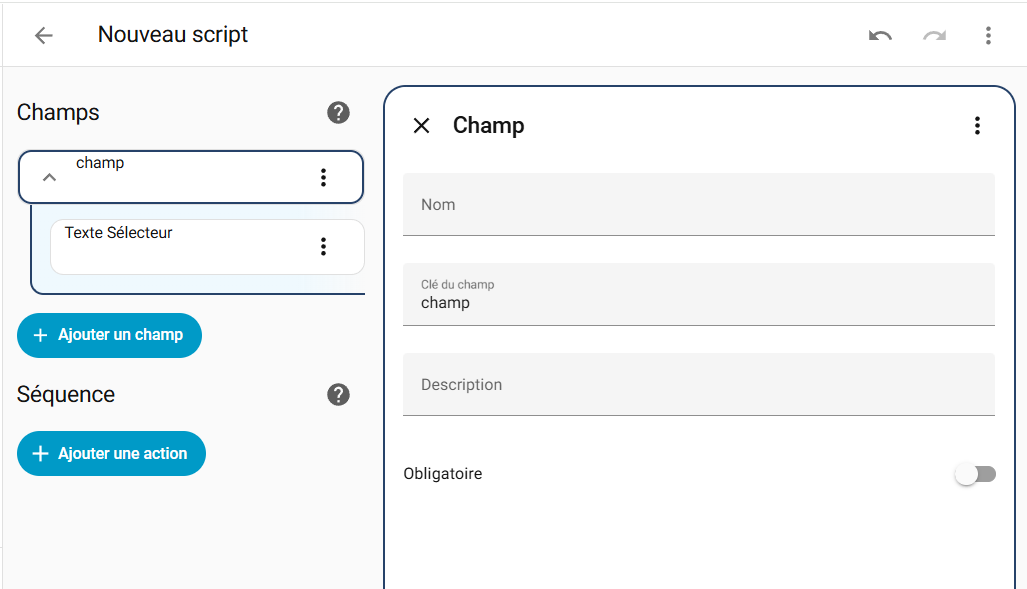Image resolution: width=1027 pixels, height=589 pixels.
Task: Enable the Obligatoire switch
Action: coord(975,474)
